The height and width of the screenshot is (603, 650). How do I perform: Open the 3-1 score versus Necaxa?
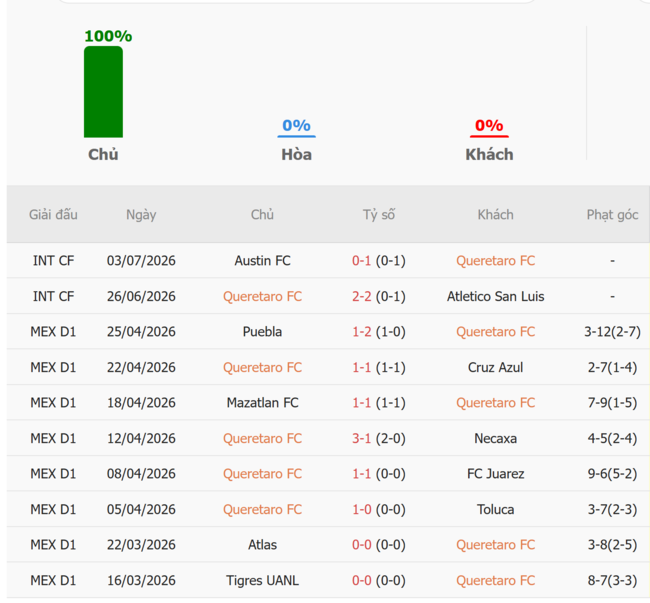pyautogui.click(x=361, y=438)
